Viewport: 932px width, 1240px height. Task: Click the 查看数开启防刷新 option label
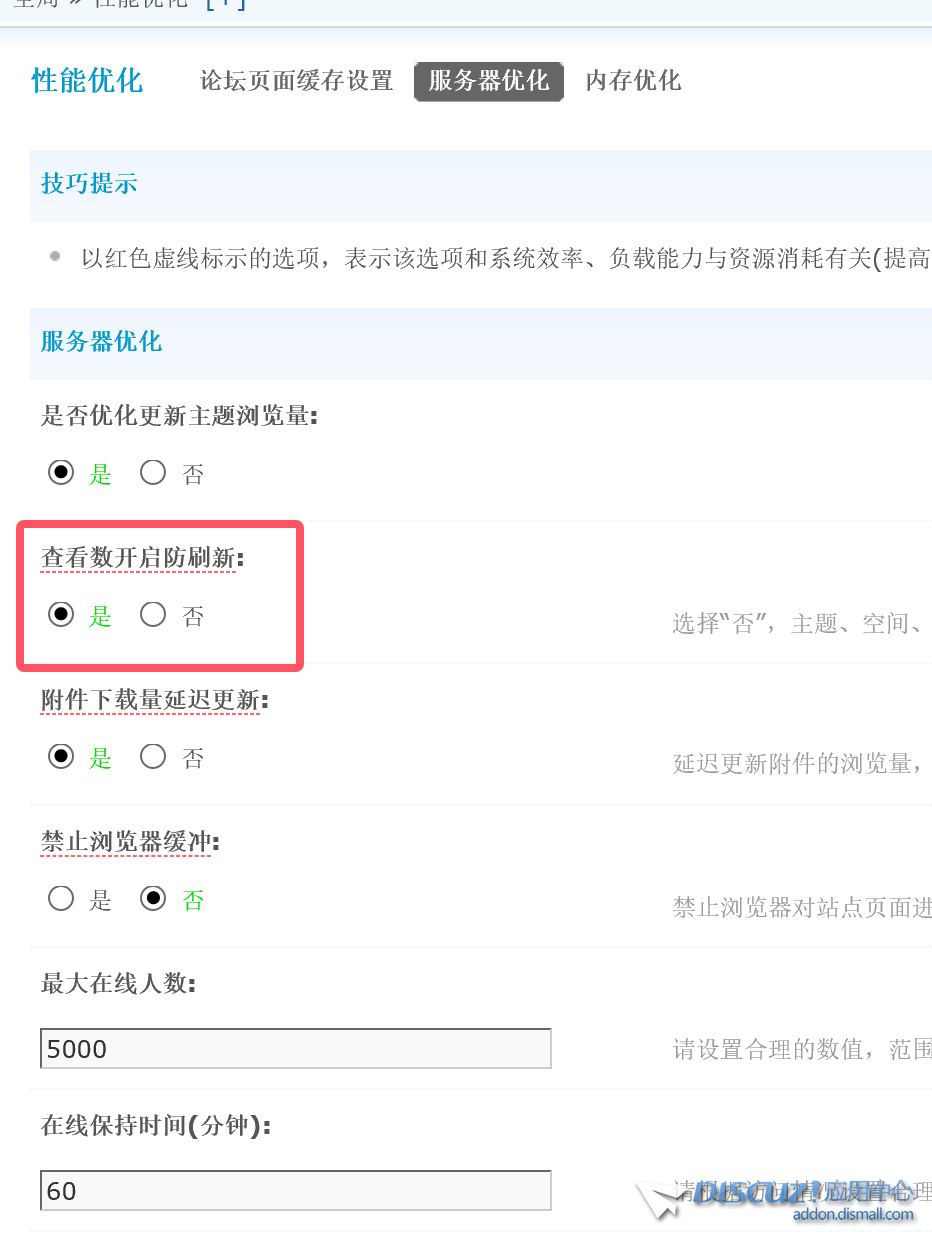coord(138,558)
